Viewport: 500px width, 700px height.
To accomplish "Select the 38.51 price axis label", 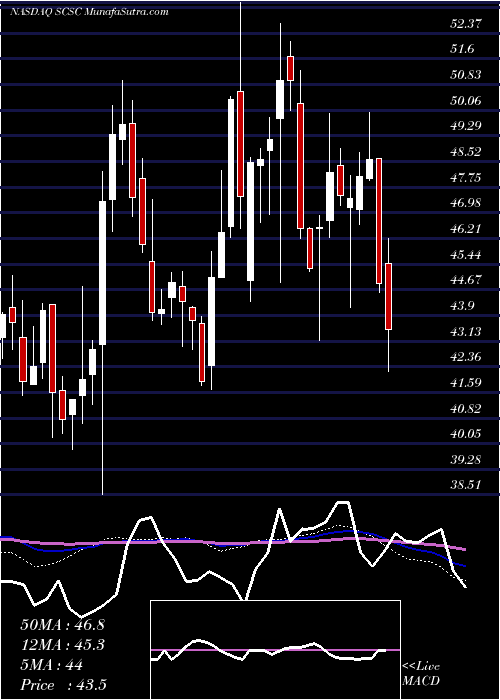I will (466, 486).
